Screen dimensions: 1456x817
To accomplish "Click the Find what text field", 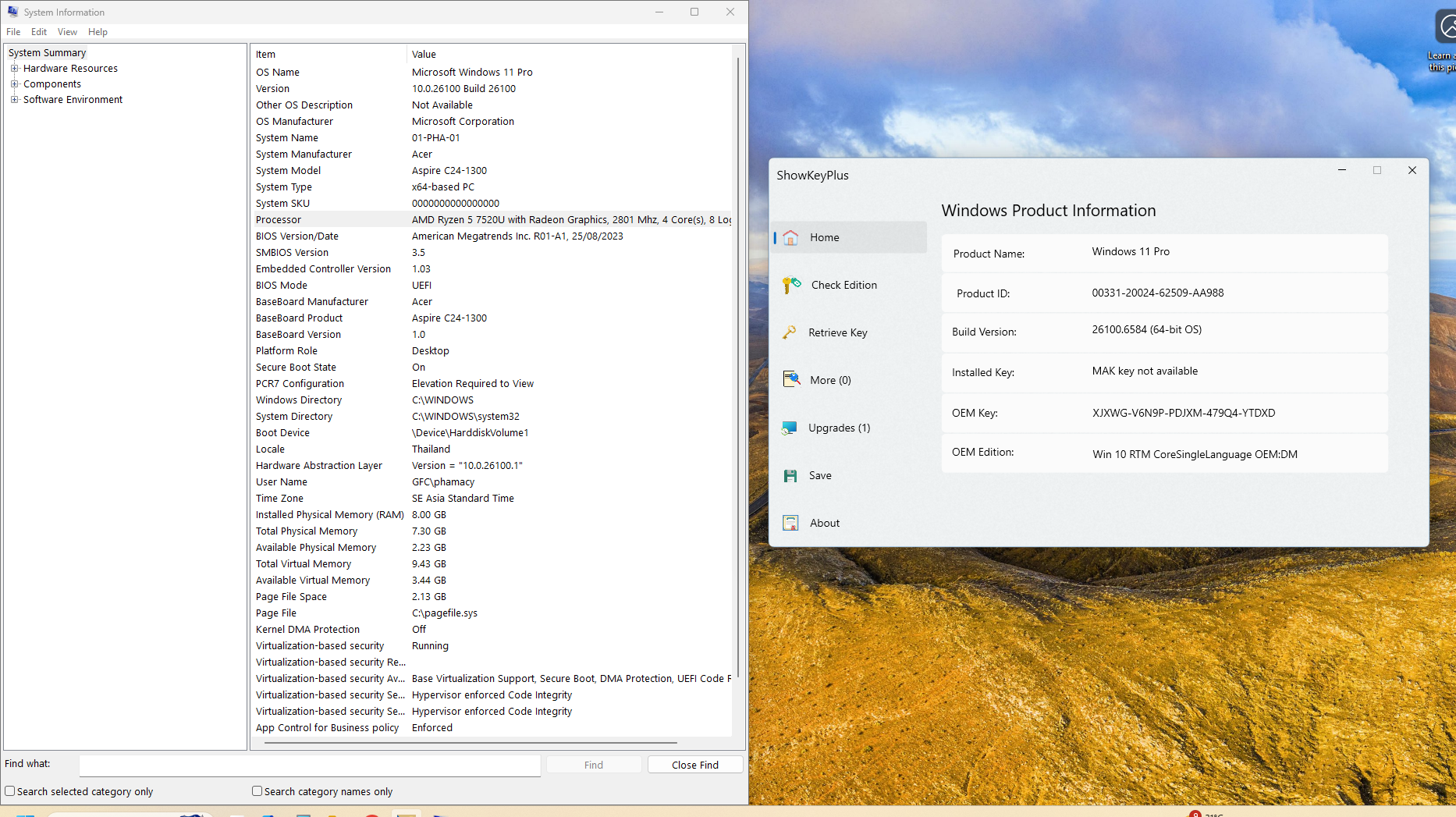I will point(309,765).
